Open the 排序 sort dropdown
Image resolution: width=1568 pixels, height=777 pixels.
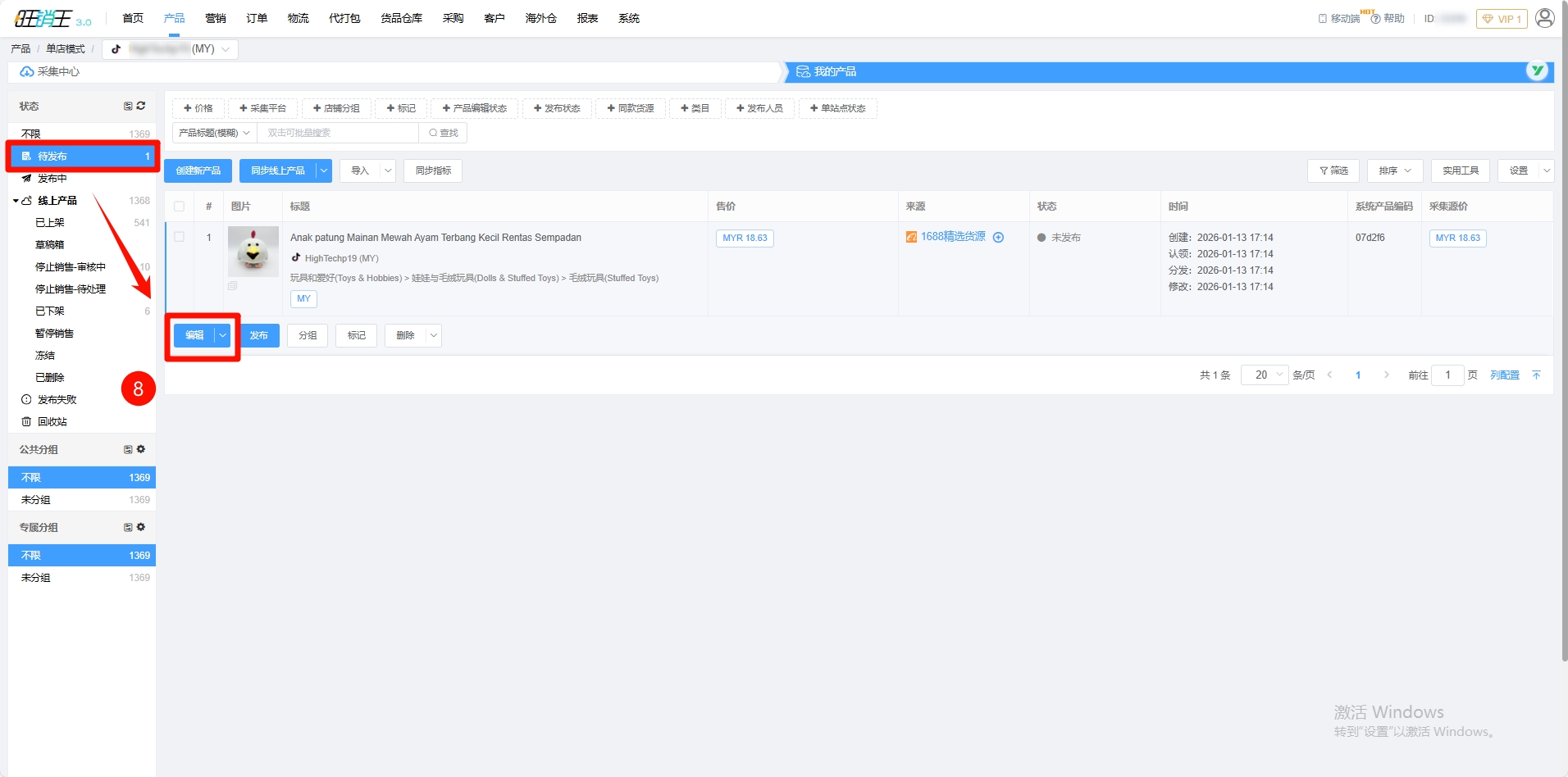coord(1394,170)
